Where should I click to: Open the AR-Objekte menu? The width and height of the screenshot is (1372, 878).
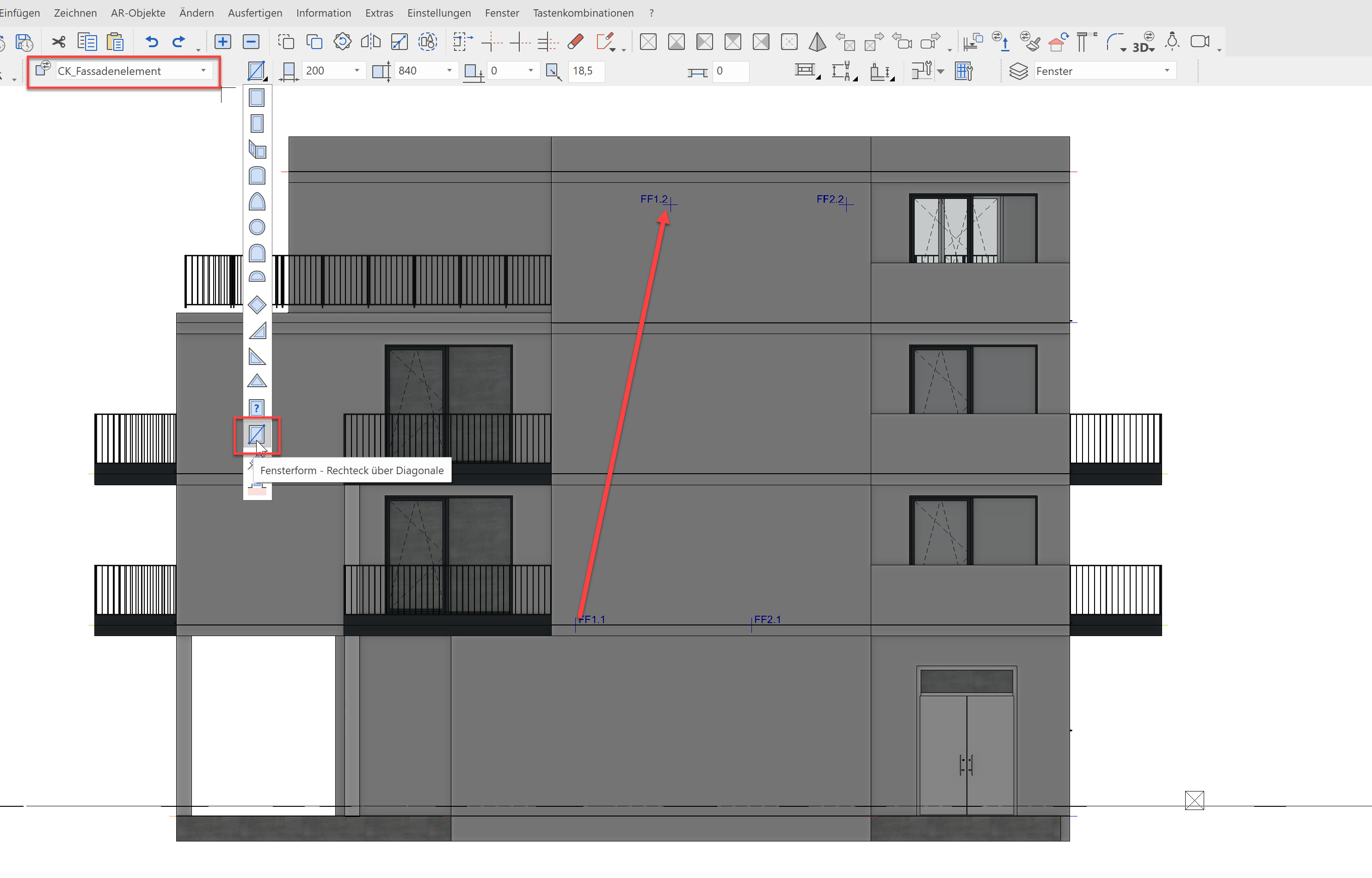click(138, 12)
